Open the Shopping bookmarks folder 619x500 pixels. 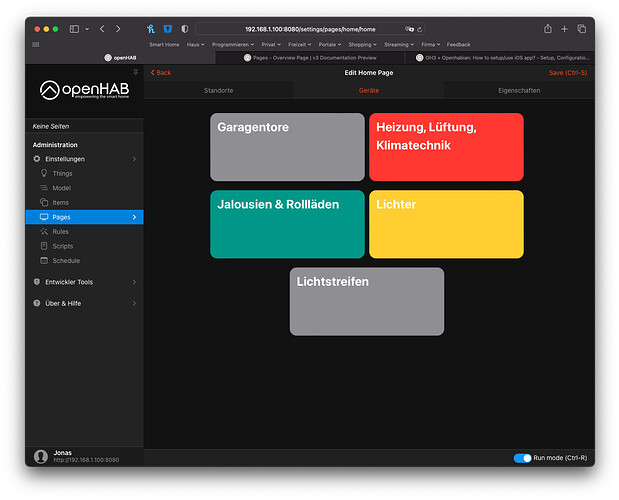(x=363, y=45)
